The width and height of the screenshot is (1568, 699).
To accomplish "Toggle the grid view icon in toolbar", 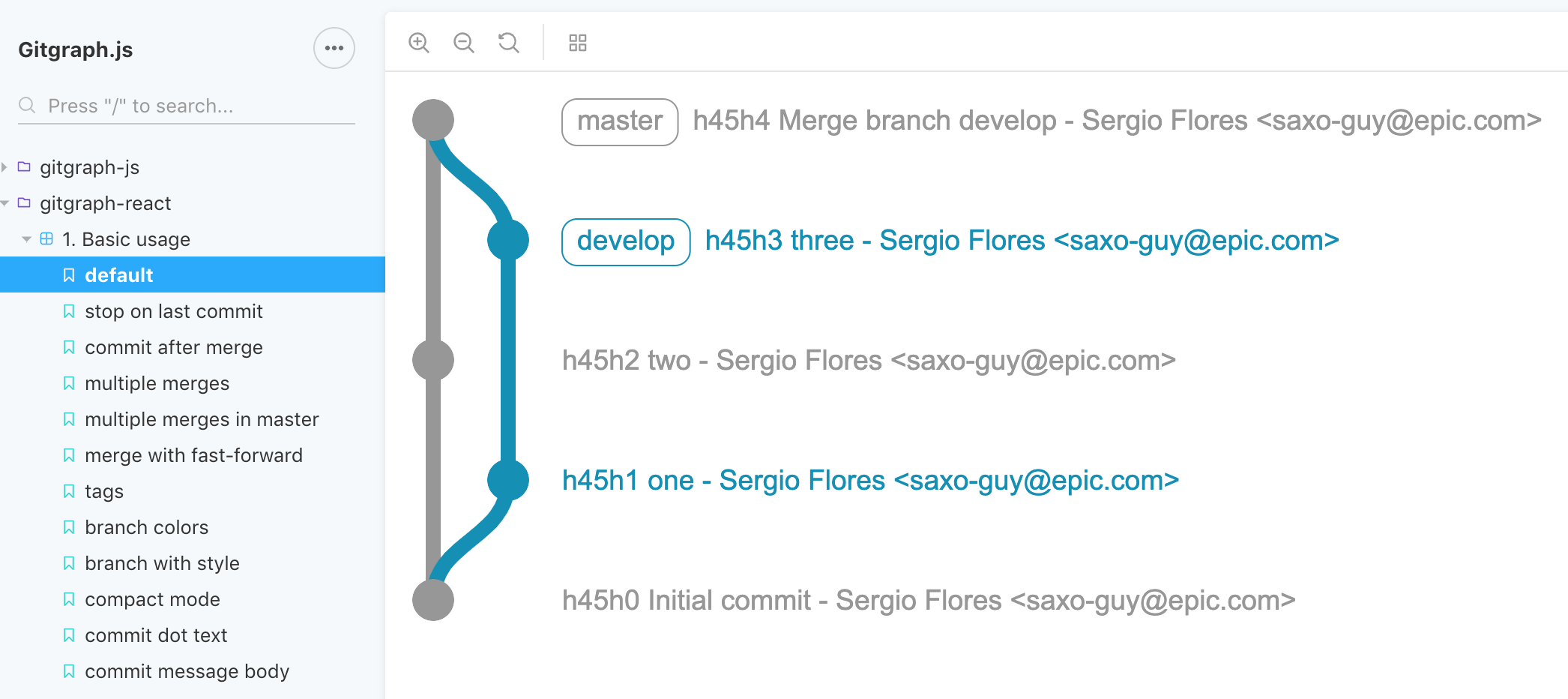I will [x=578, y=43].
